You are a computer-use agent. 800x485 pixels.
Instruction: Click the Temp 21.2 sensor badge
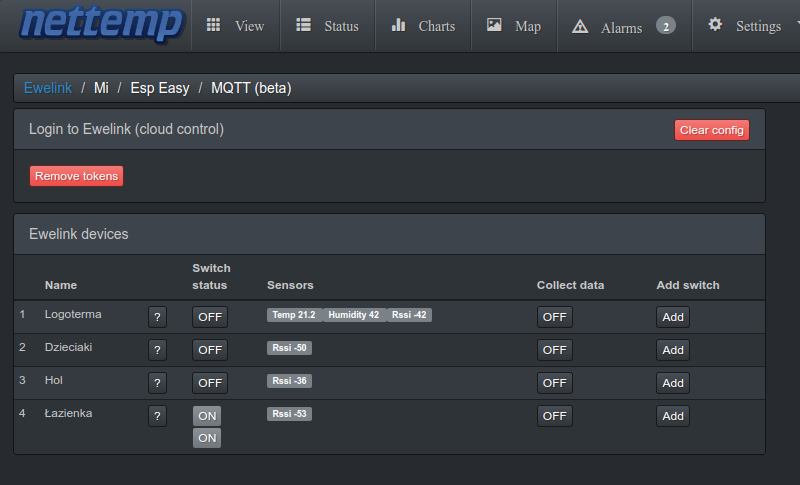point(294,315)
